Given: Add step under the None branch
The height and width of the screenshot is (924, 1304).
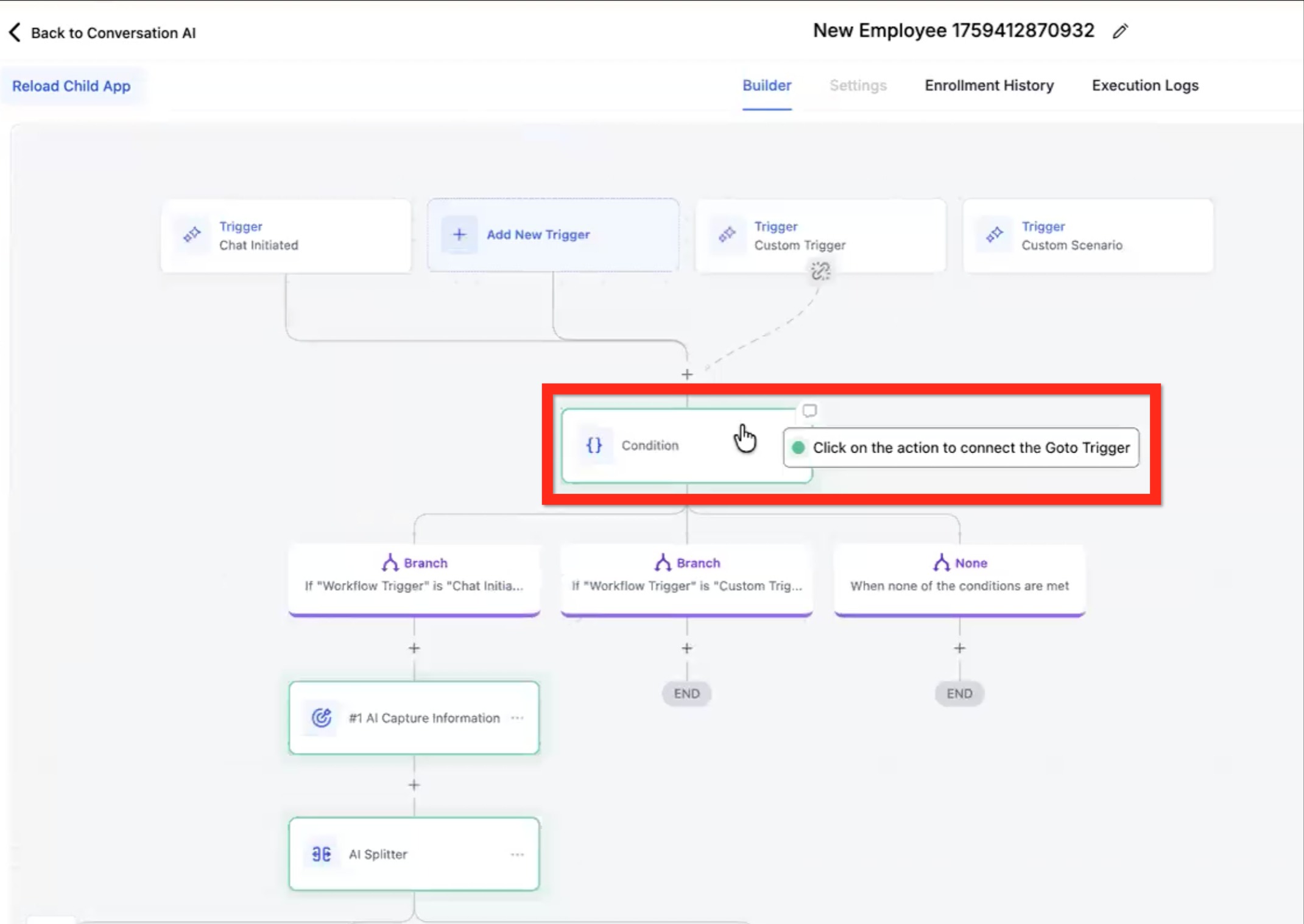Looking at the screenshot, I should pos(959,648).
